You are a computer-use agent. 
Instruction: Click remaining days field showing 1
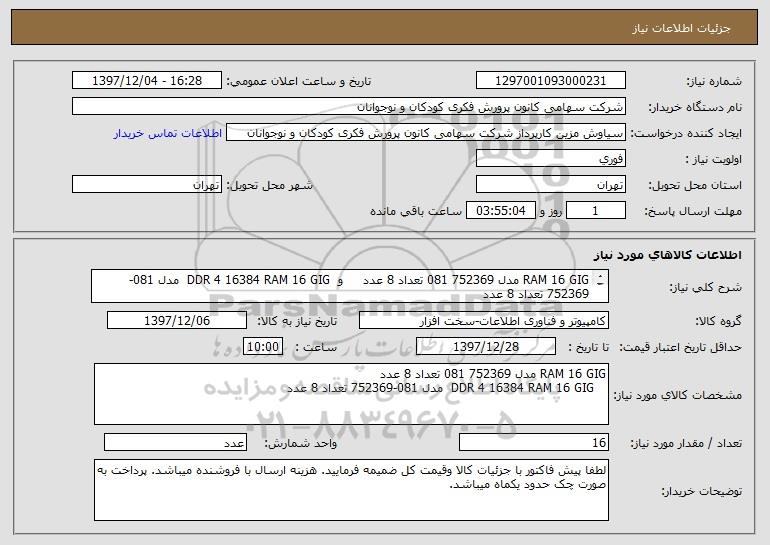pyautogui.click(x=596, y=211)
